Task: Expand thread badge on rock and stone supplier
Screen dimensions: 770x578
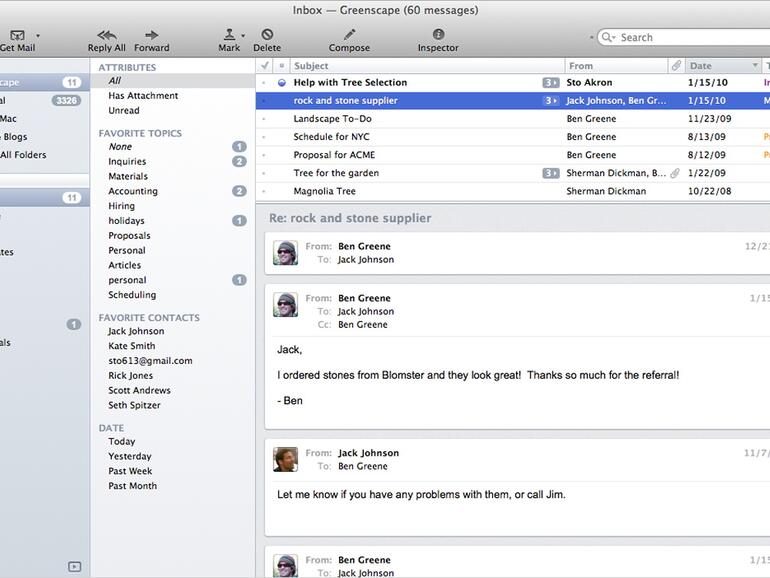Action: [x=550, y=101]
